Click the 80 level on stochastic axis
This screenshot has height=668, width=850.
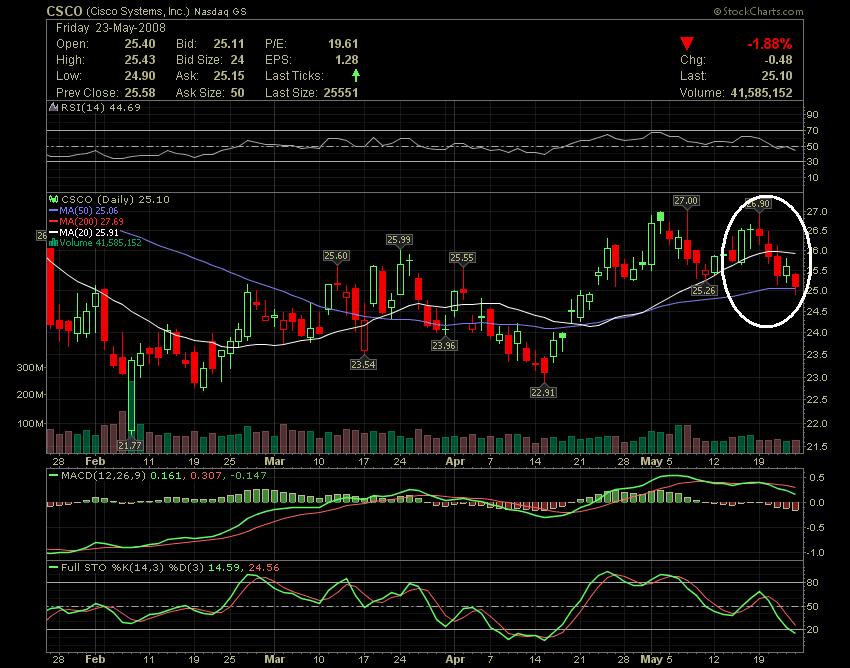click(813, 583)
